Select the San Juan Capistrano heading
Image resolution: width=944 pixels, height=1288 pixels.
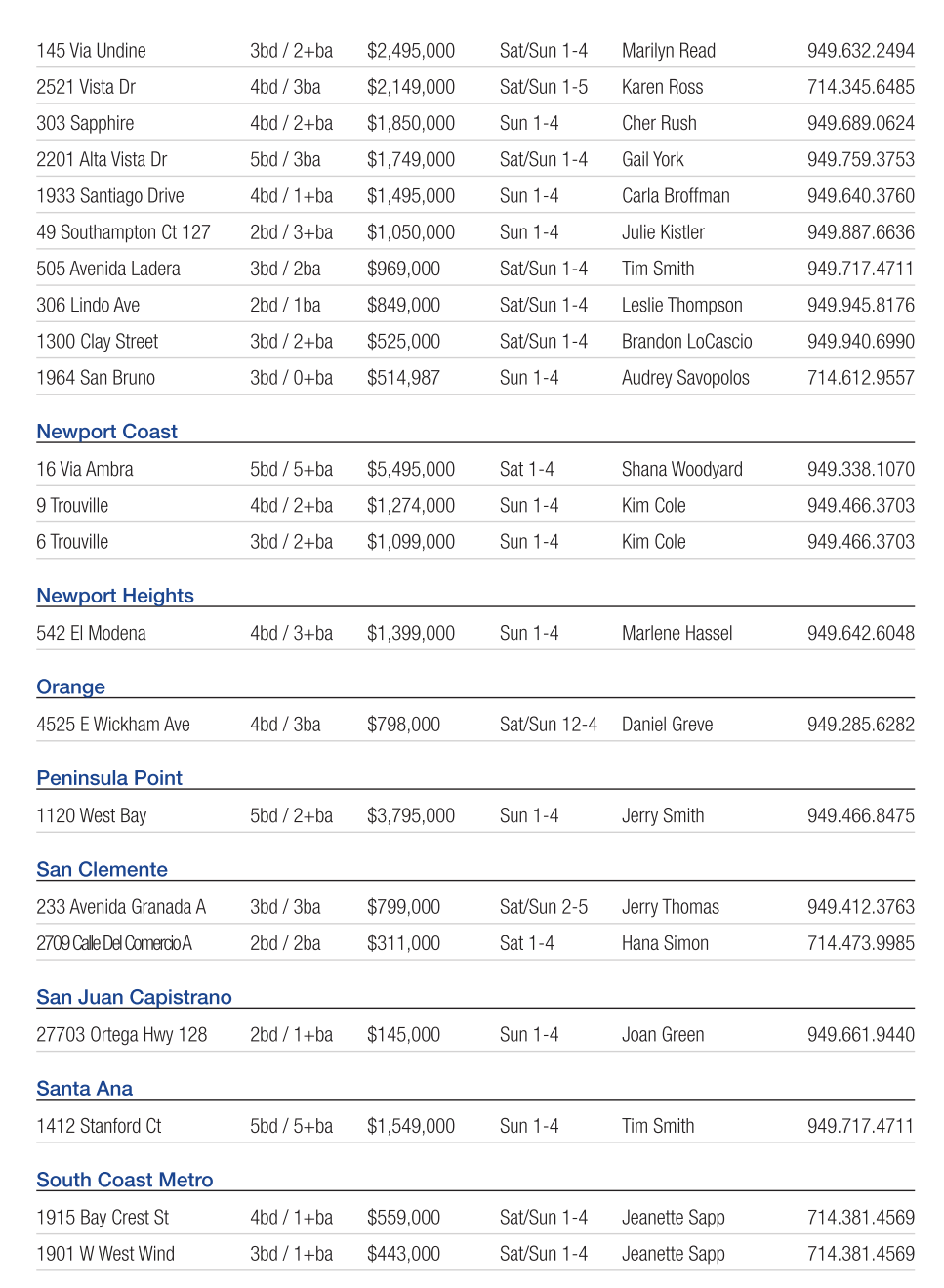point(134,997)
